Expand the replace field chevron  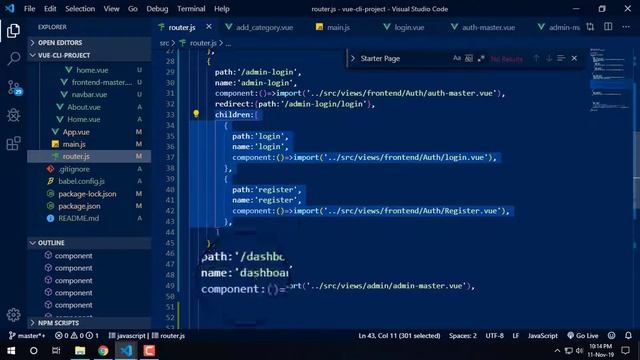coord(353,58)
